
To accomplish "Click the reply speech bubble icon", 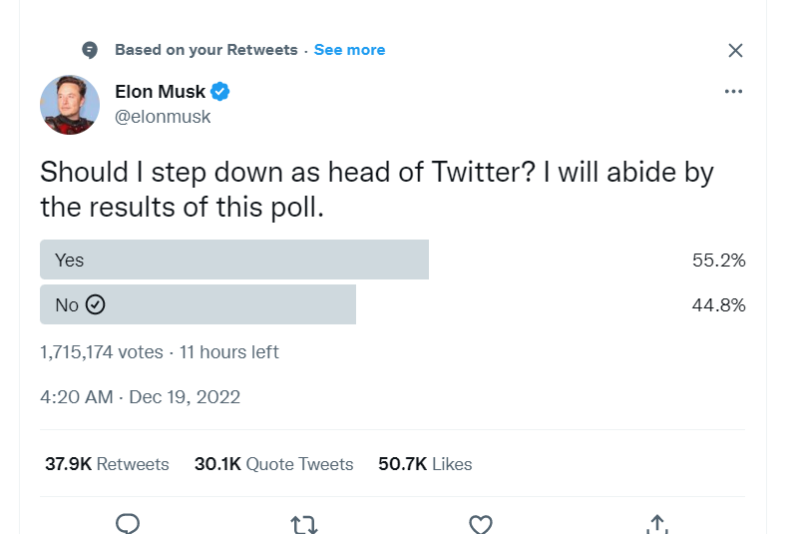I will (x=128, y=524).
